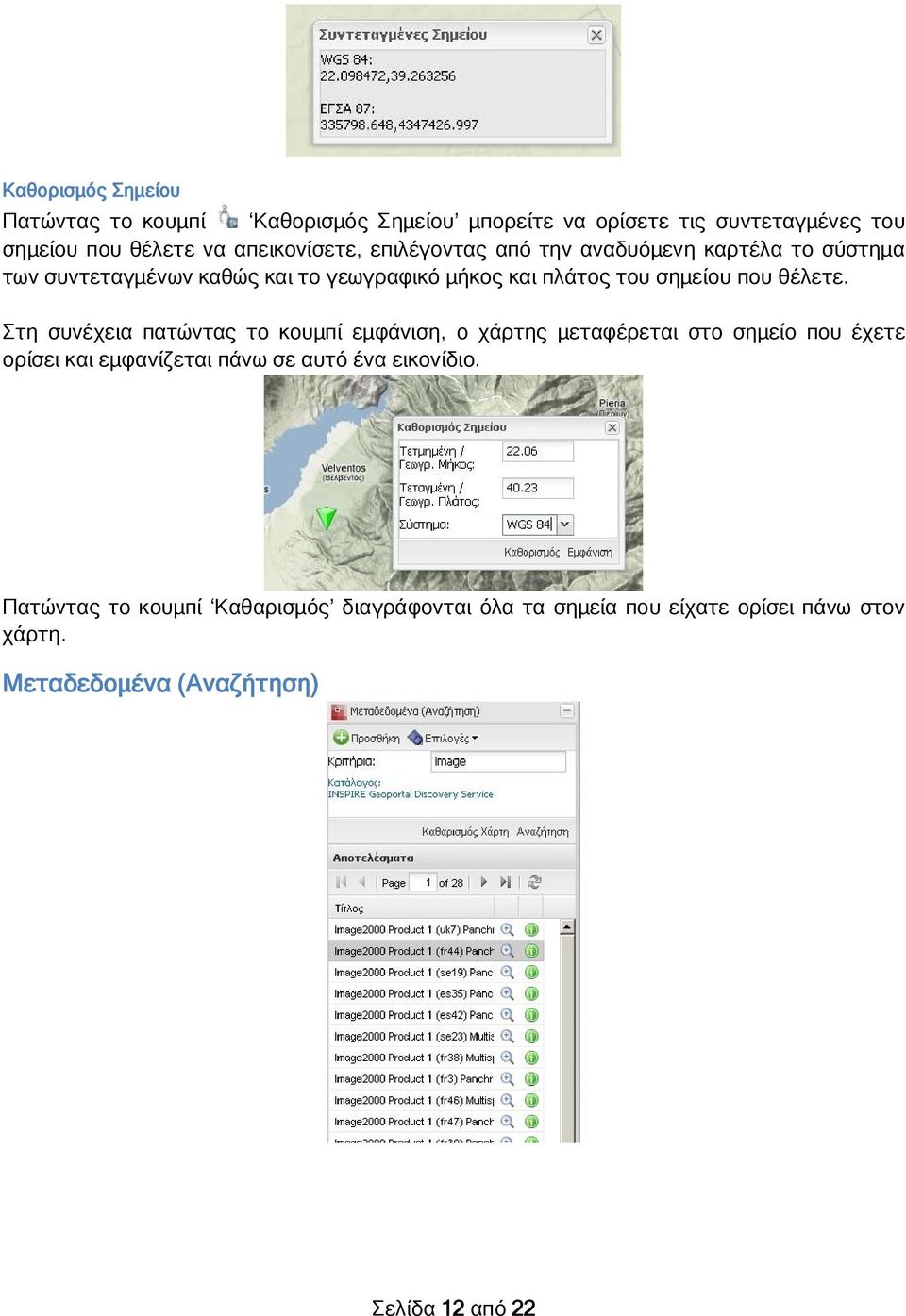Zoom to the fr38 product row

(507, 1058)
